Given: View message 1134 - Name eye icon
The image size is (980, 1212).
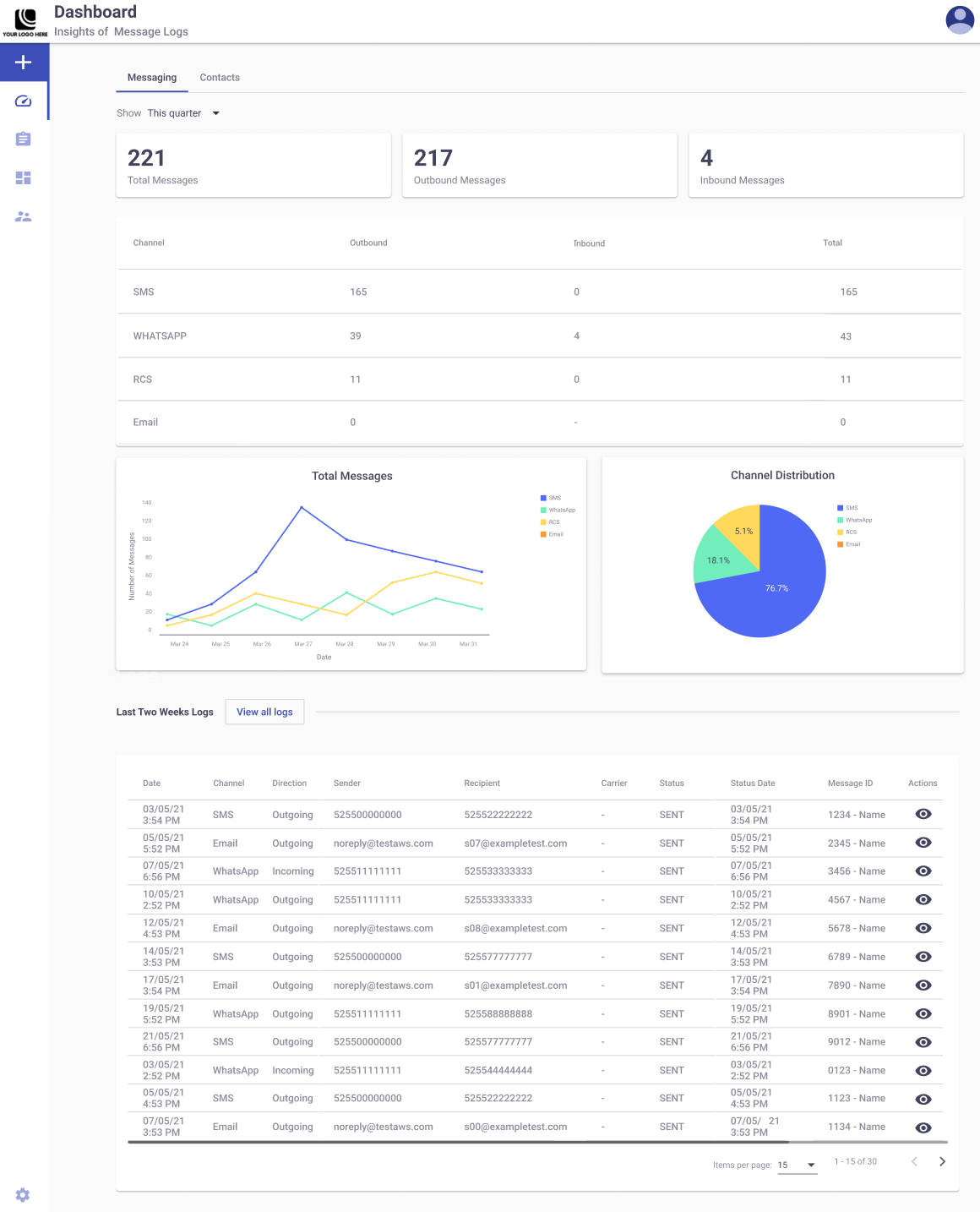Looking at the screenshot, I should click(x=923, y=1127).
